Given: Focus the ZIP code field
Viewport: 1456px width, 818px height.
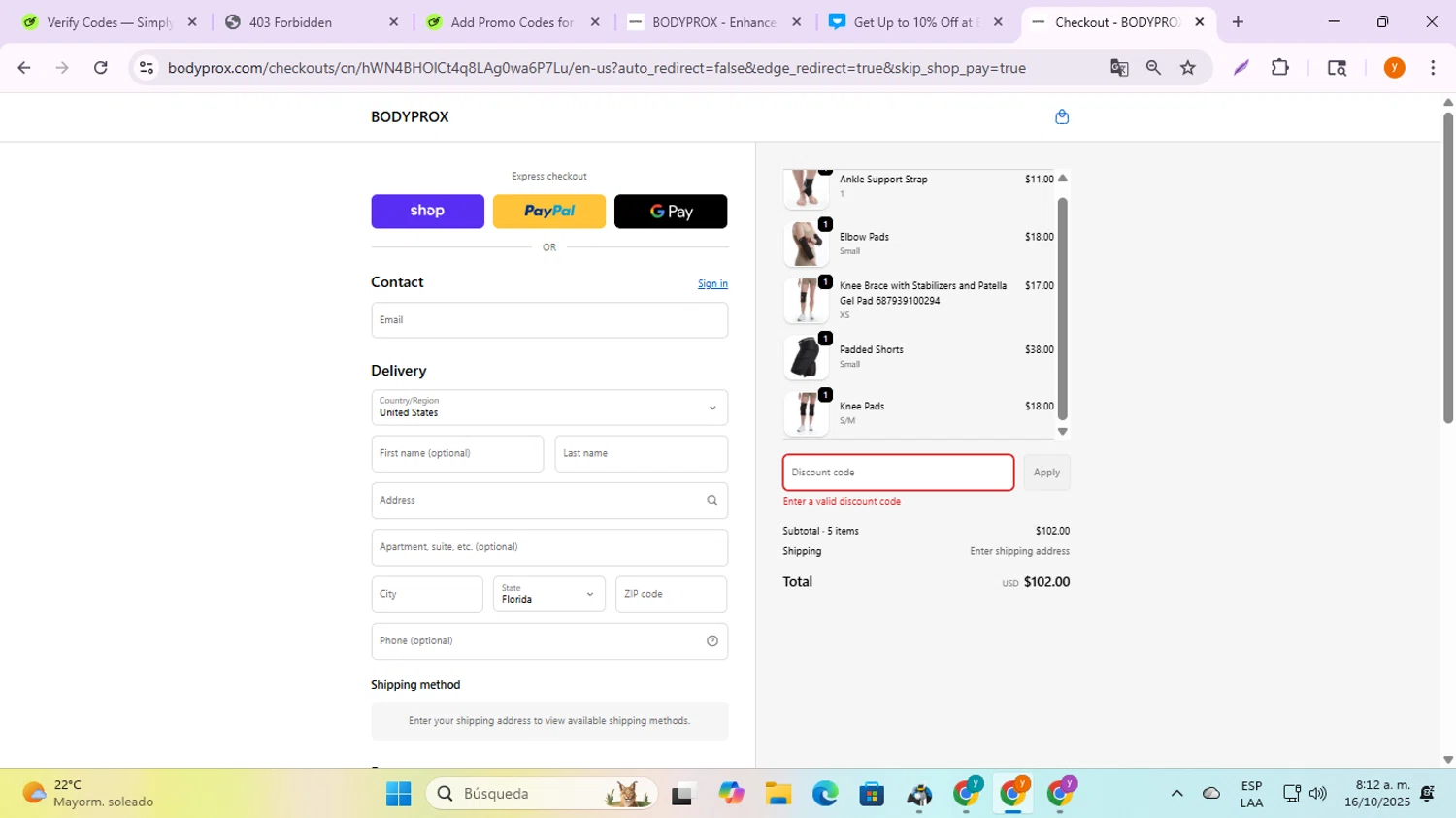Looking at the screenshot, I should tap(671, 594).
